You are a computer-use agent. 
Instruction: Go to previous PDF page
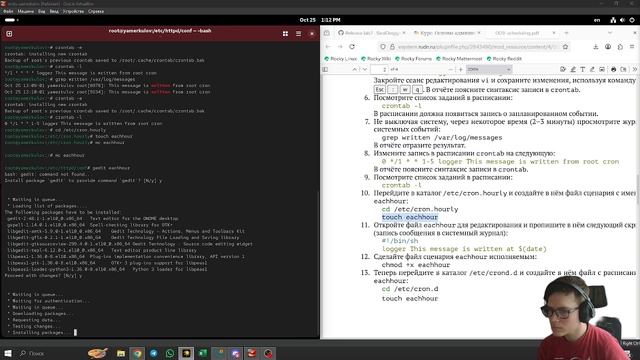click(354, 69)
